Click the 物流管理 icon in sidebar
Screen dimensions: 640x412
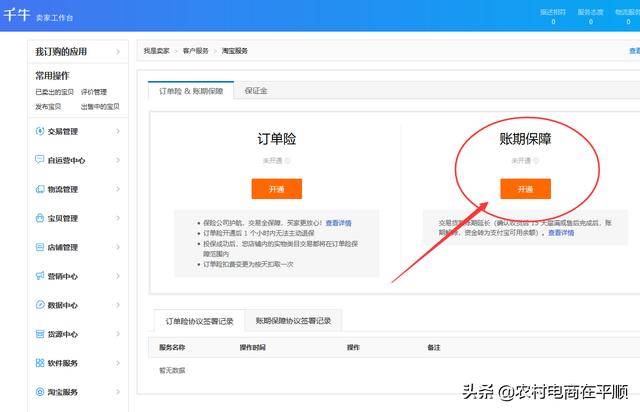[x=40, y=189]
